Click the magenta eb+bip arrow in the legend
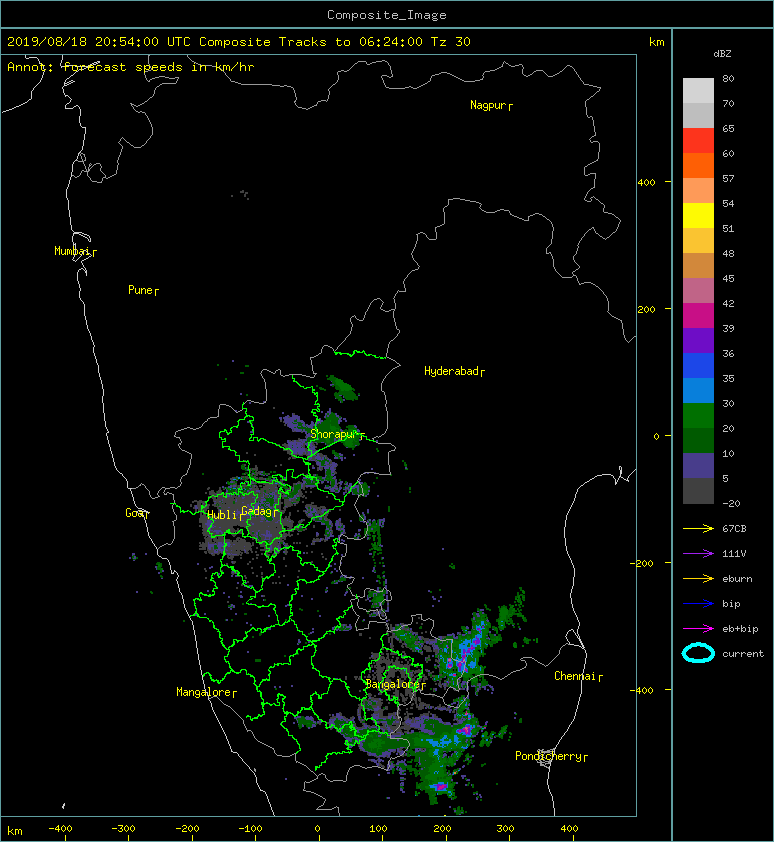 point(698,629)
